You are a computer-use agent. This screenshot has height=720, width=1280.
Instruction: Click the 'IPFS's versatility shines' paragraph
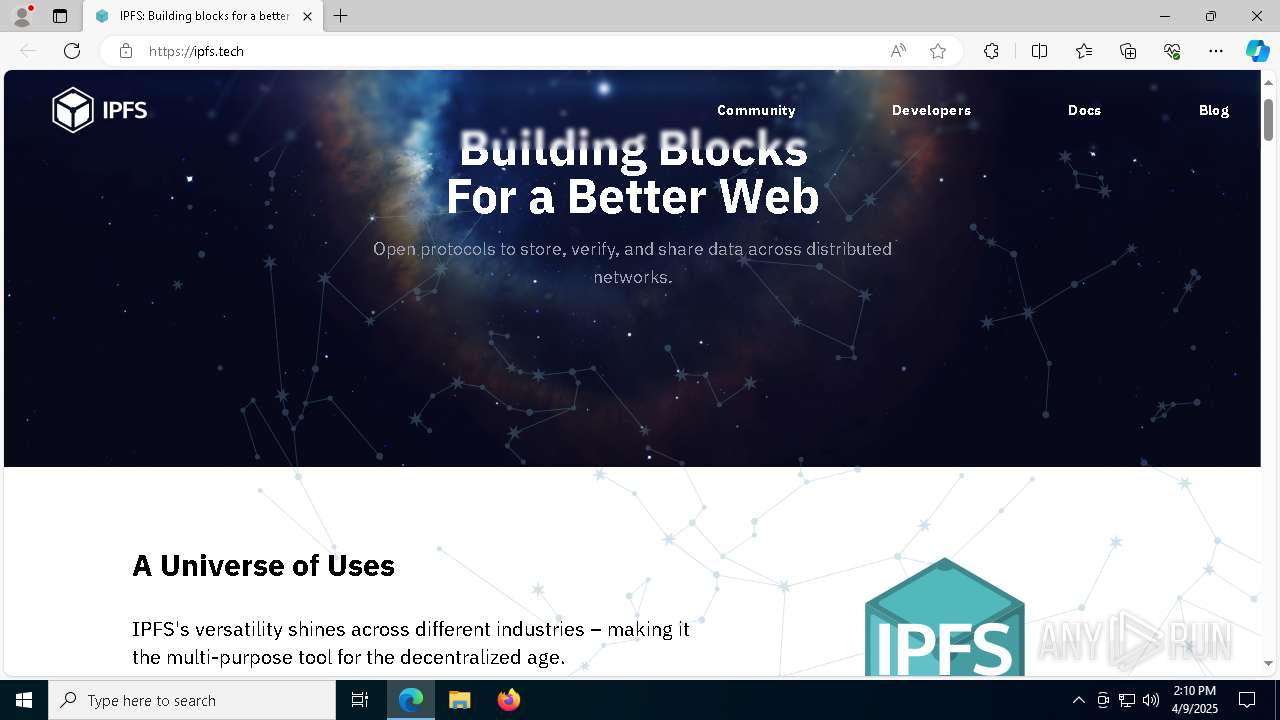(x=411, y=643)
